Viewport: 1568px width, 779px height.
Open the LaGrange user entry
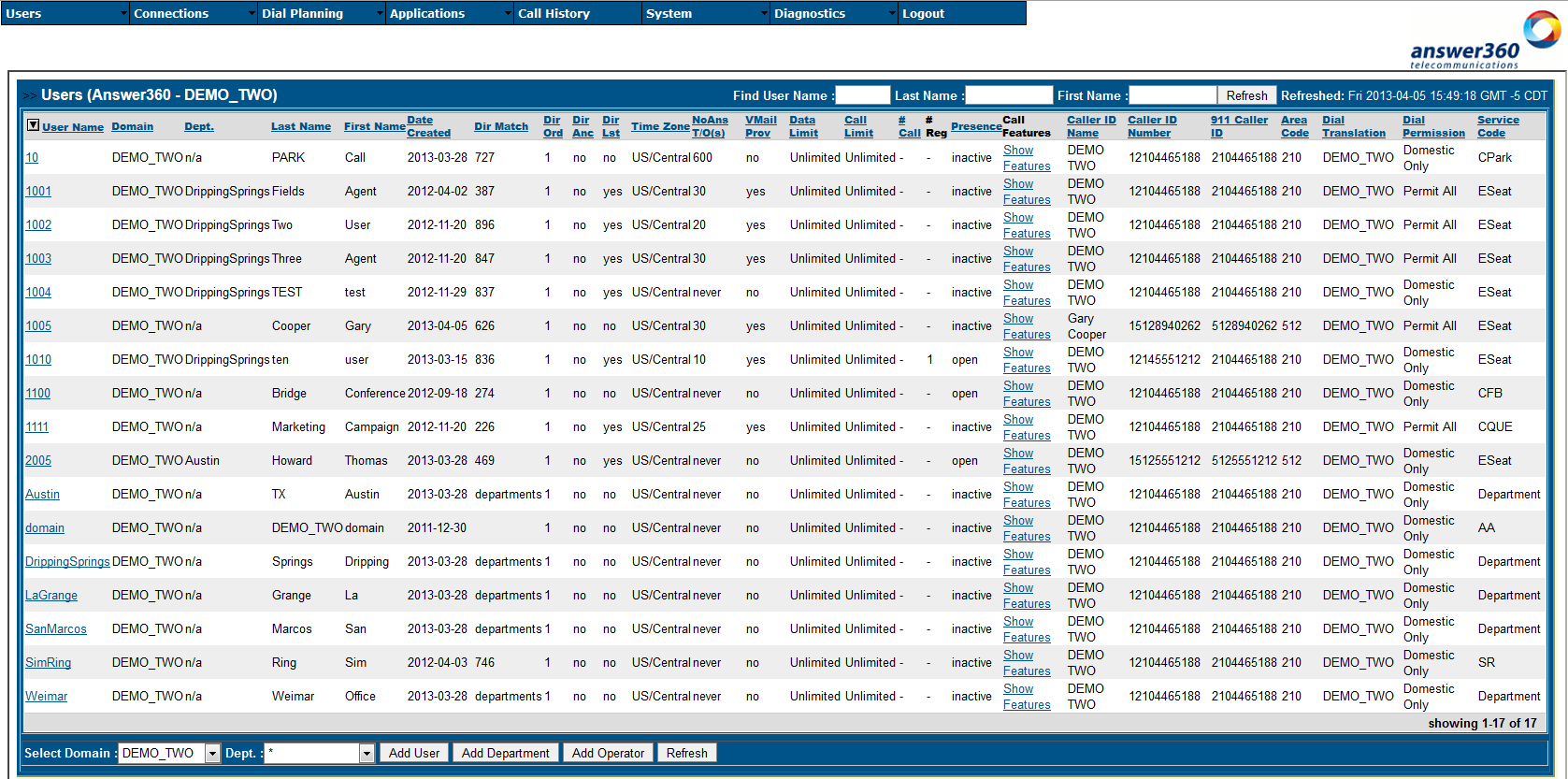coord(51,595)
